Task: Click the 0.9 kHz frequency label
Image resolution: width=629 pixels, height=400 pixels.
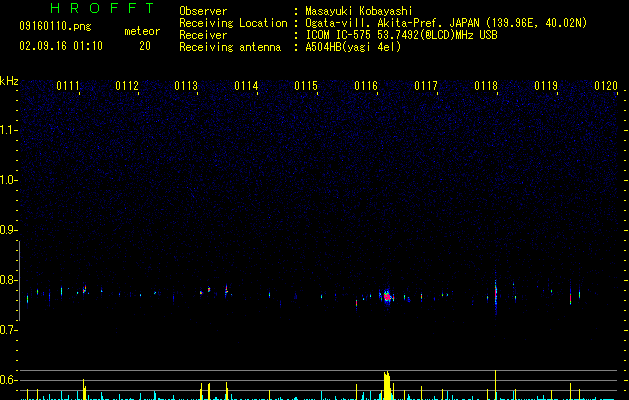Action: pos(9,230)
